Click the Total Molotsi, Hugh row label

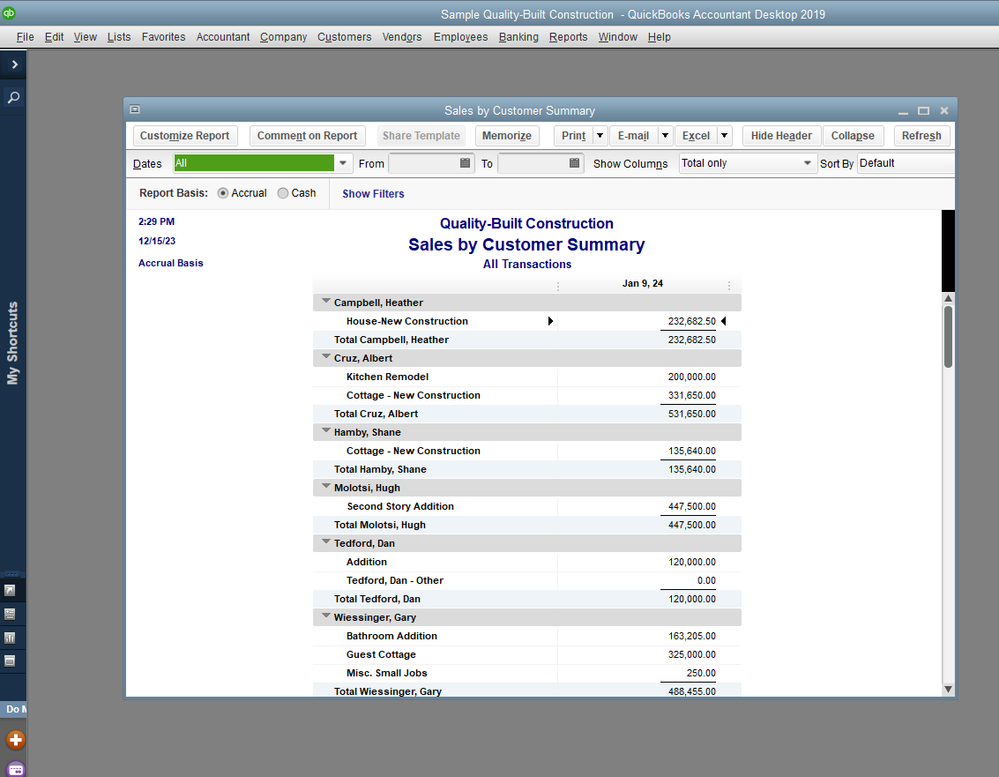380,525
